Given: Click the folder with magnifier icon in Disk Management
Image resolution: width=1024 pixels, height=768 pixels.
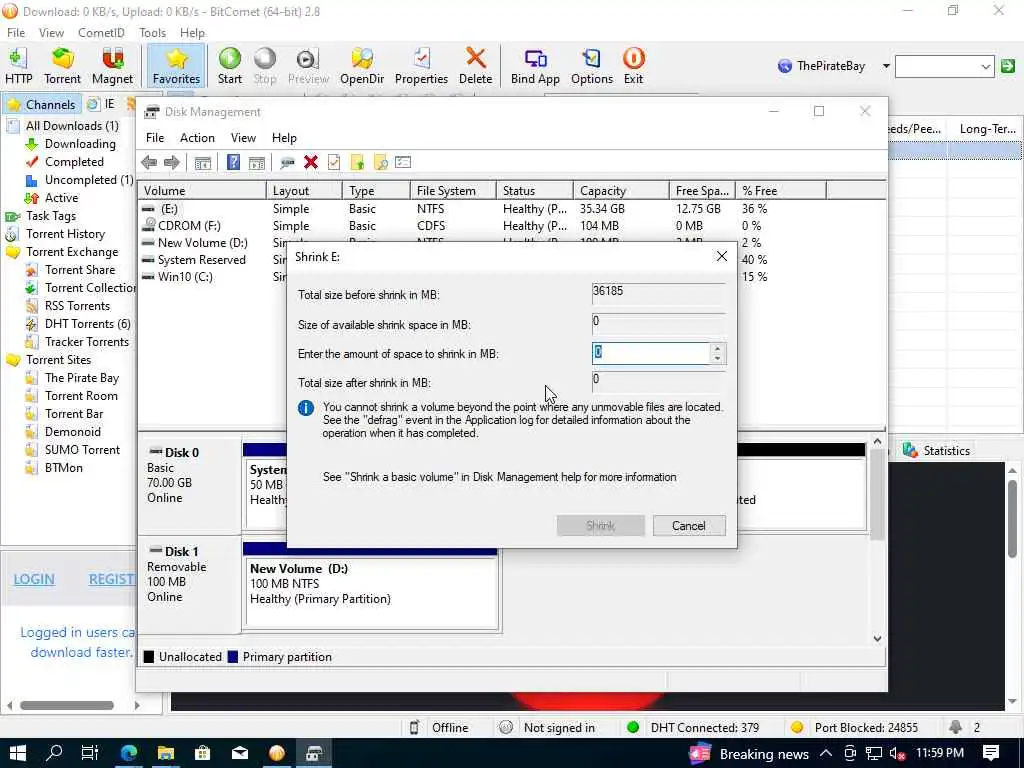Looking at the screenshot, I should tap(380, 163).
